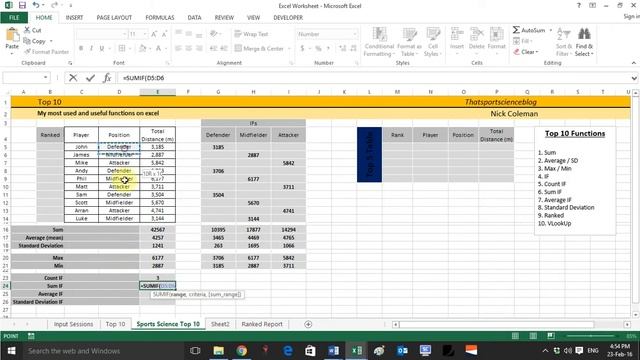Image resolution: width=640 pixels, height=360 pixels.
Task: Switch to Page Break Preview in status bar
Action: pyautogui.click(x=551, y=336)
